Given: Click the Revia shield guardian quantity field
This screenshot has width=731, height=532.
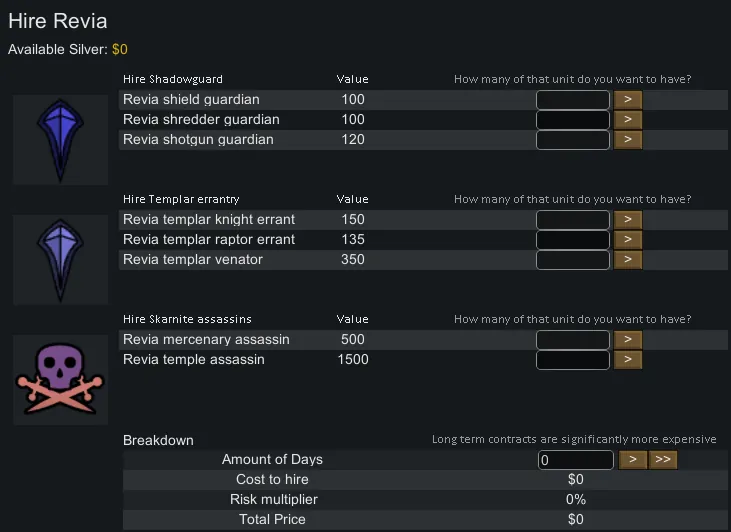Looking at the screenshot, I should [x=573, y=100].
